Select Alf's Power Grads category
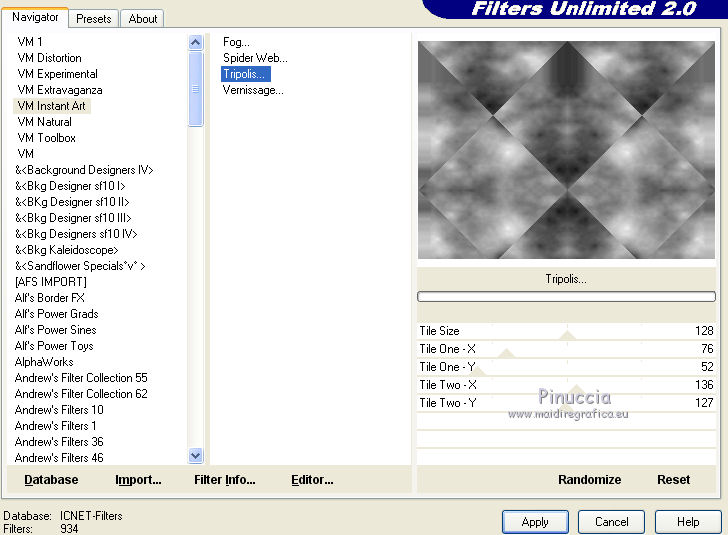Image resolution: width=728 pixels, height=535 pixels. [x=56, y=314]
